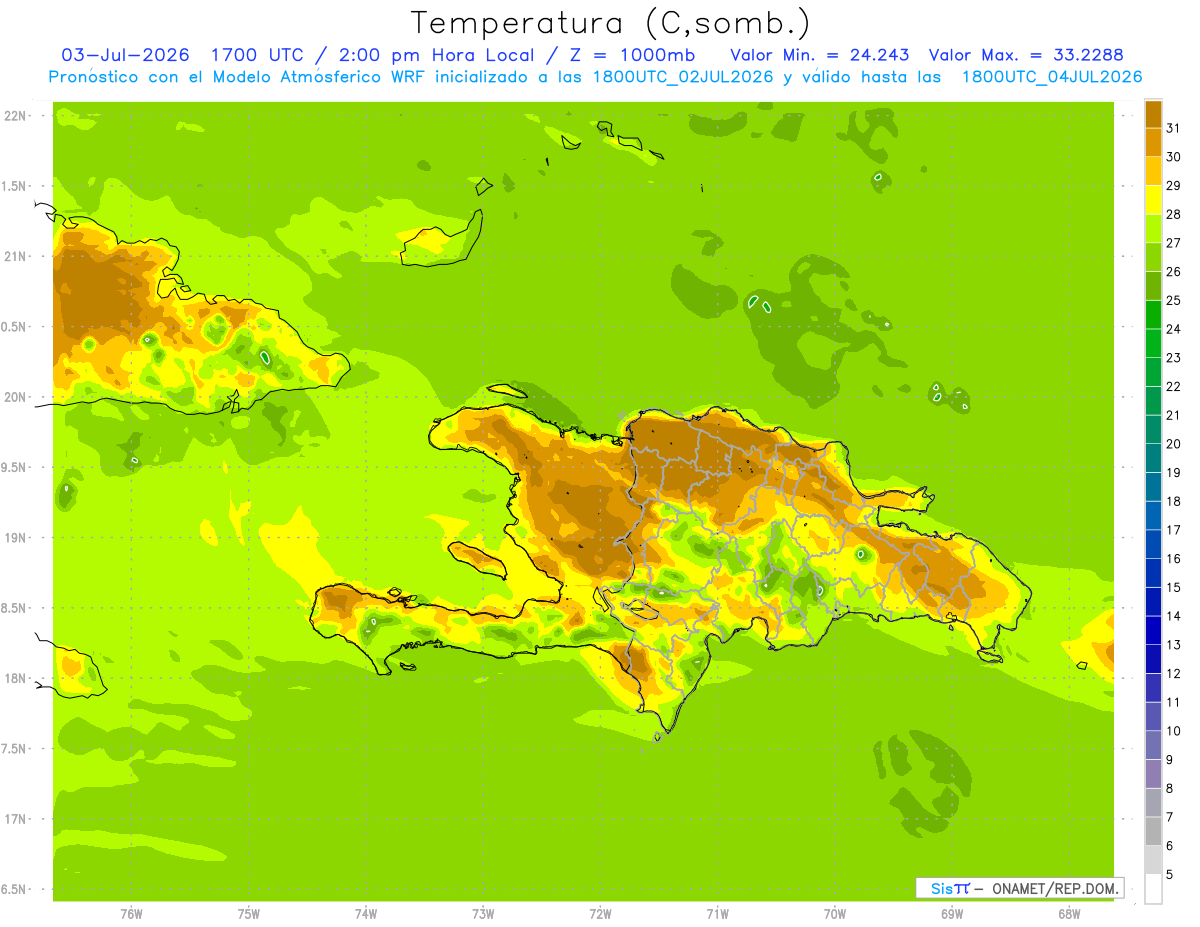
Task: Pick the legend swatch between 22 and 23
Action: (x=1153, y=372)
